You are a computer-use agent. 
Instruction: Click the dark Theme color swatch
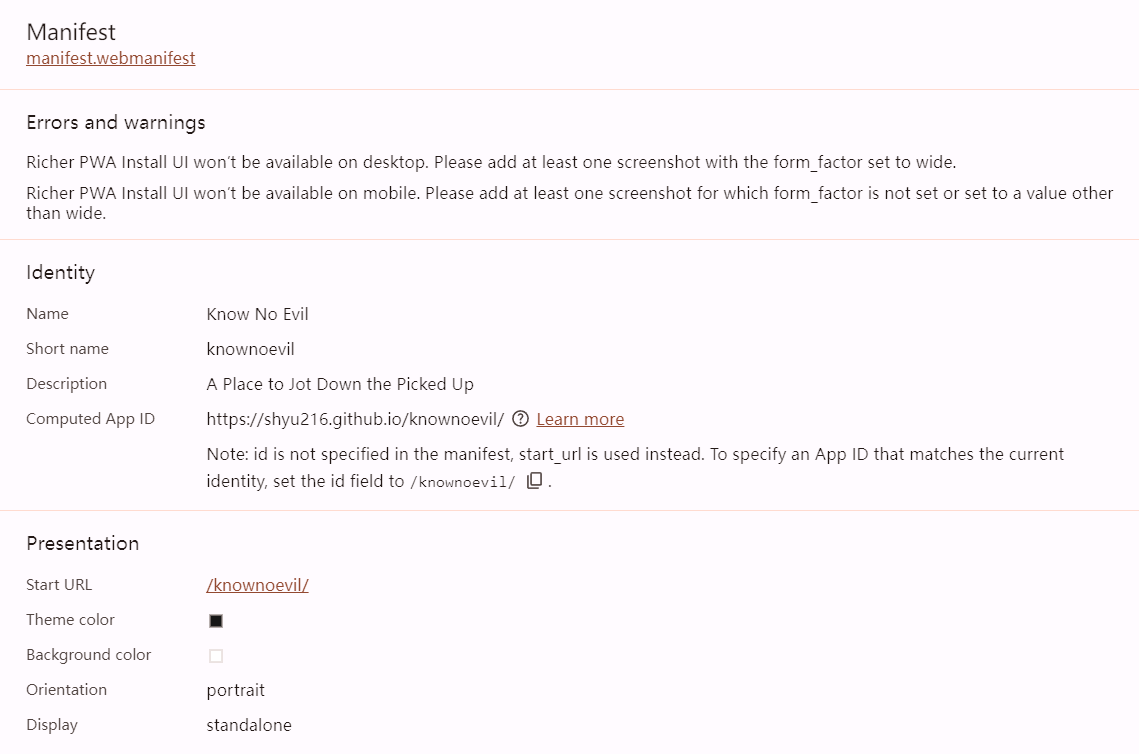tap(216, 621)
